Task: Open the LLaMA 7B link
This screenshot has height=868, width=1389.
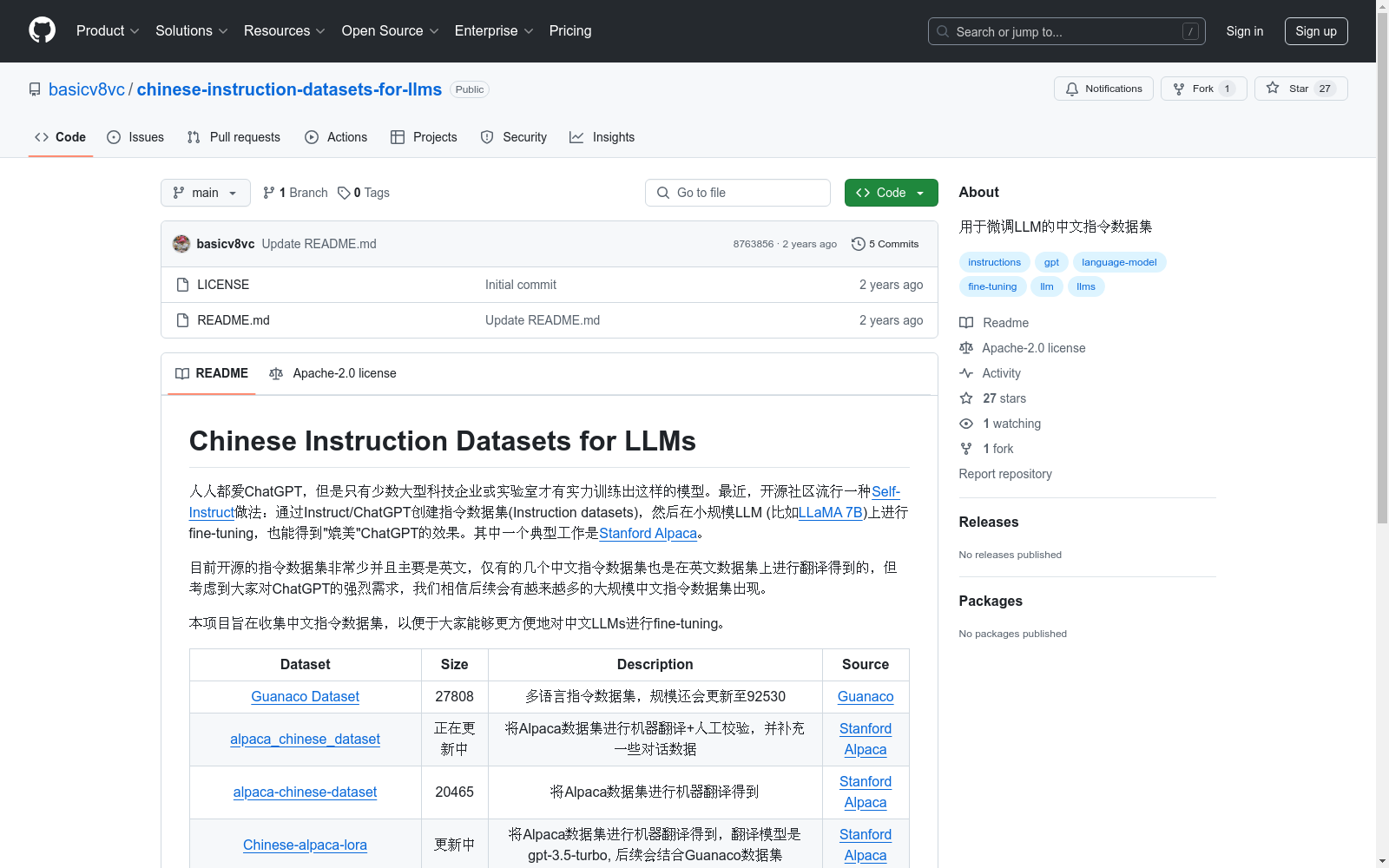Action: click(x=831, y=512)
